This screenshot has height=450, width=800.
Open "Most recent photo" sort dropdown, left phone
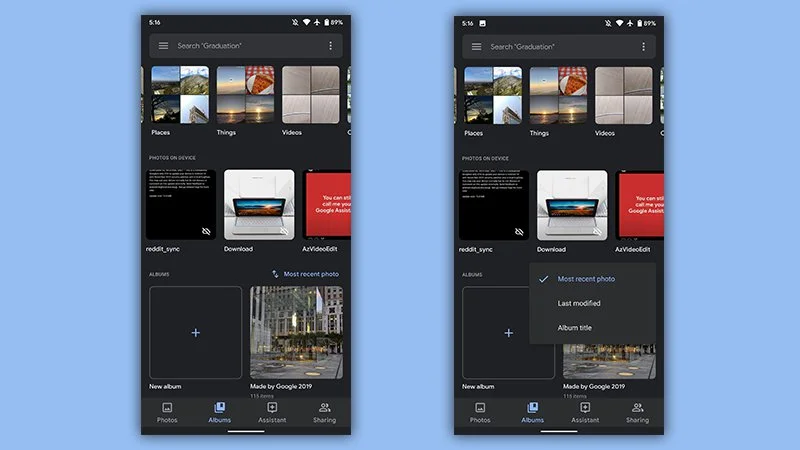(305, 274)
